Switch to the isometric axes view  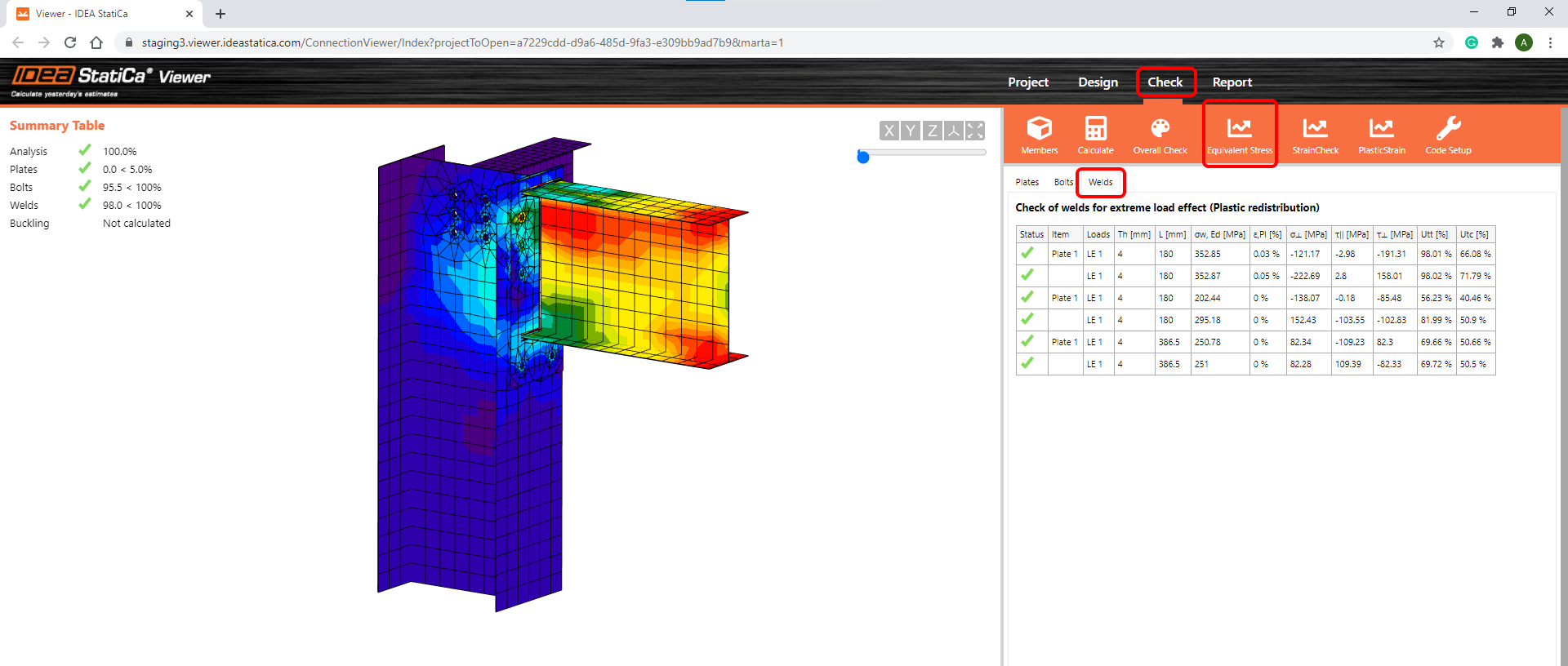click(x=953, y=131)
